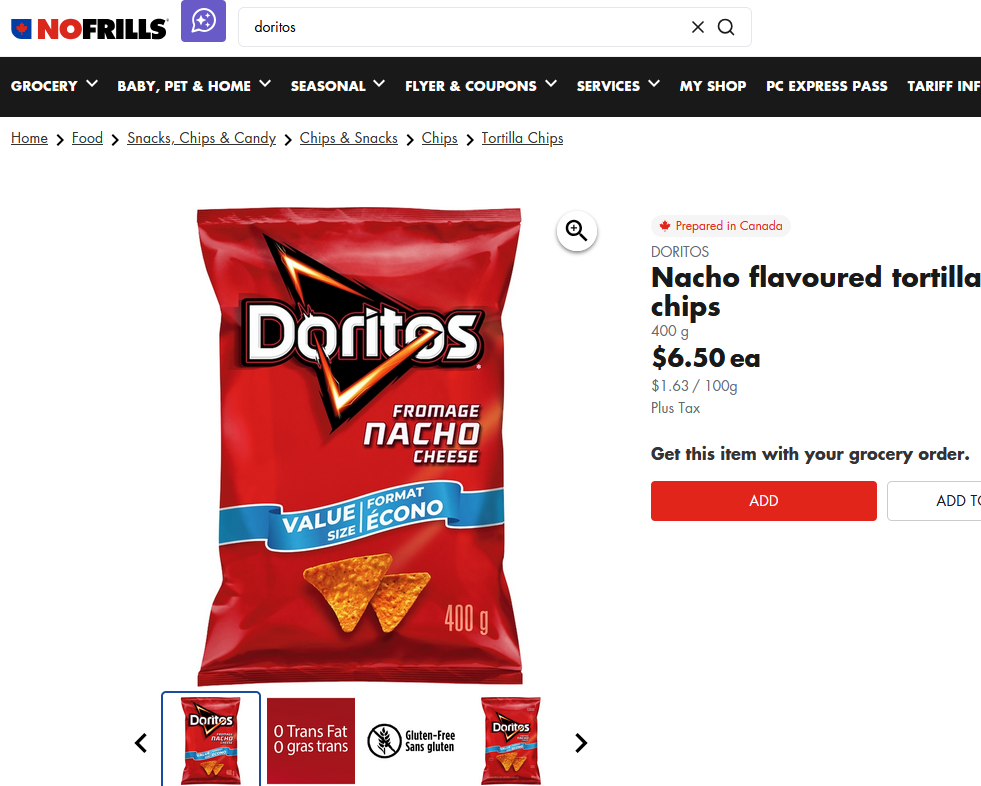
Task: Expand the Baby, Pet & Home menu
Action: click(194, 86)
